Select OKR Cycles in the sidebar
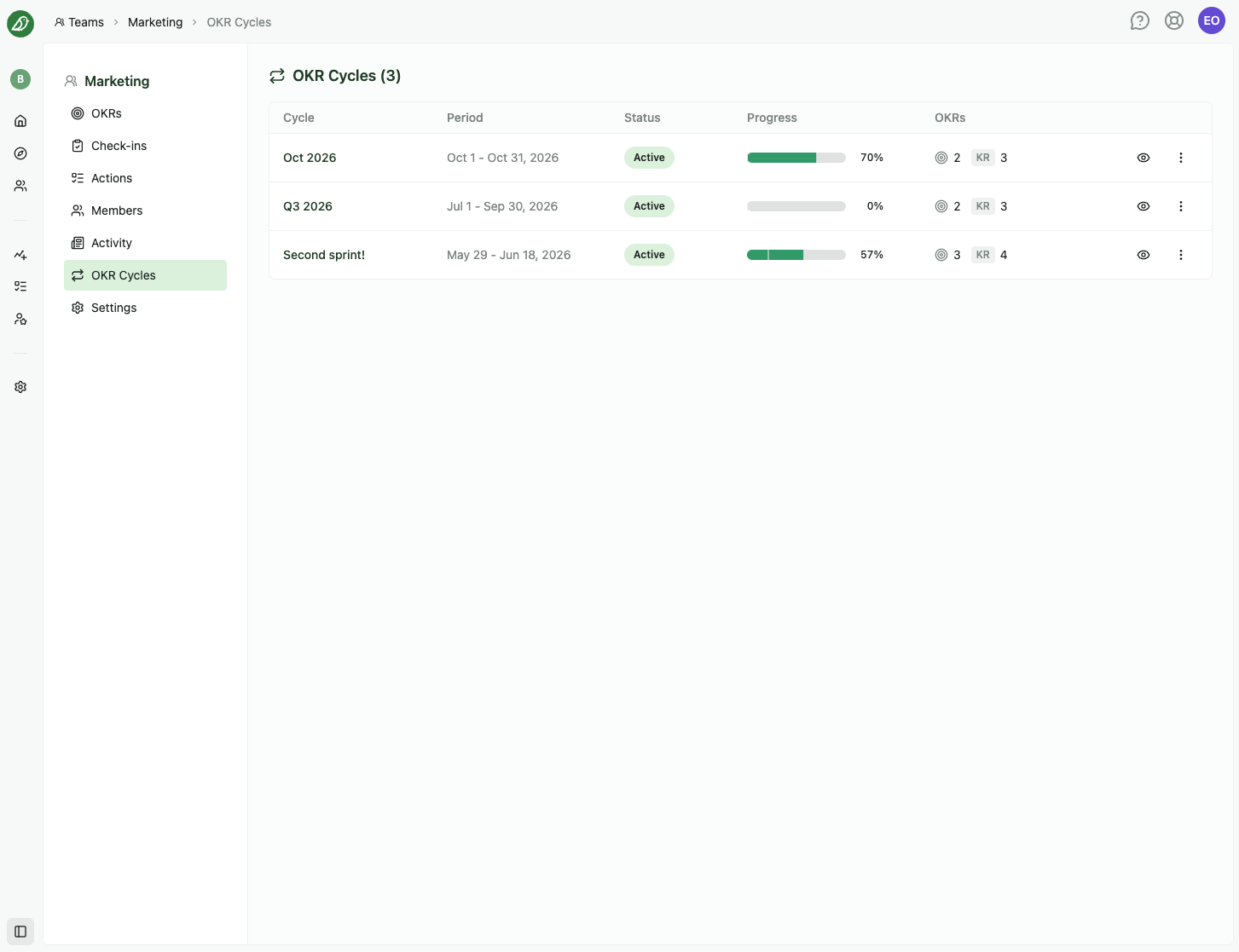The width and height of the screenshot is (1239, 952). click(x=145, y=275)
